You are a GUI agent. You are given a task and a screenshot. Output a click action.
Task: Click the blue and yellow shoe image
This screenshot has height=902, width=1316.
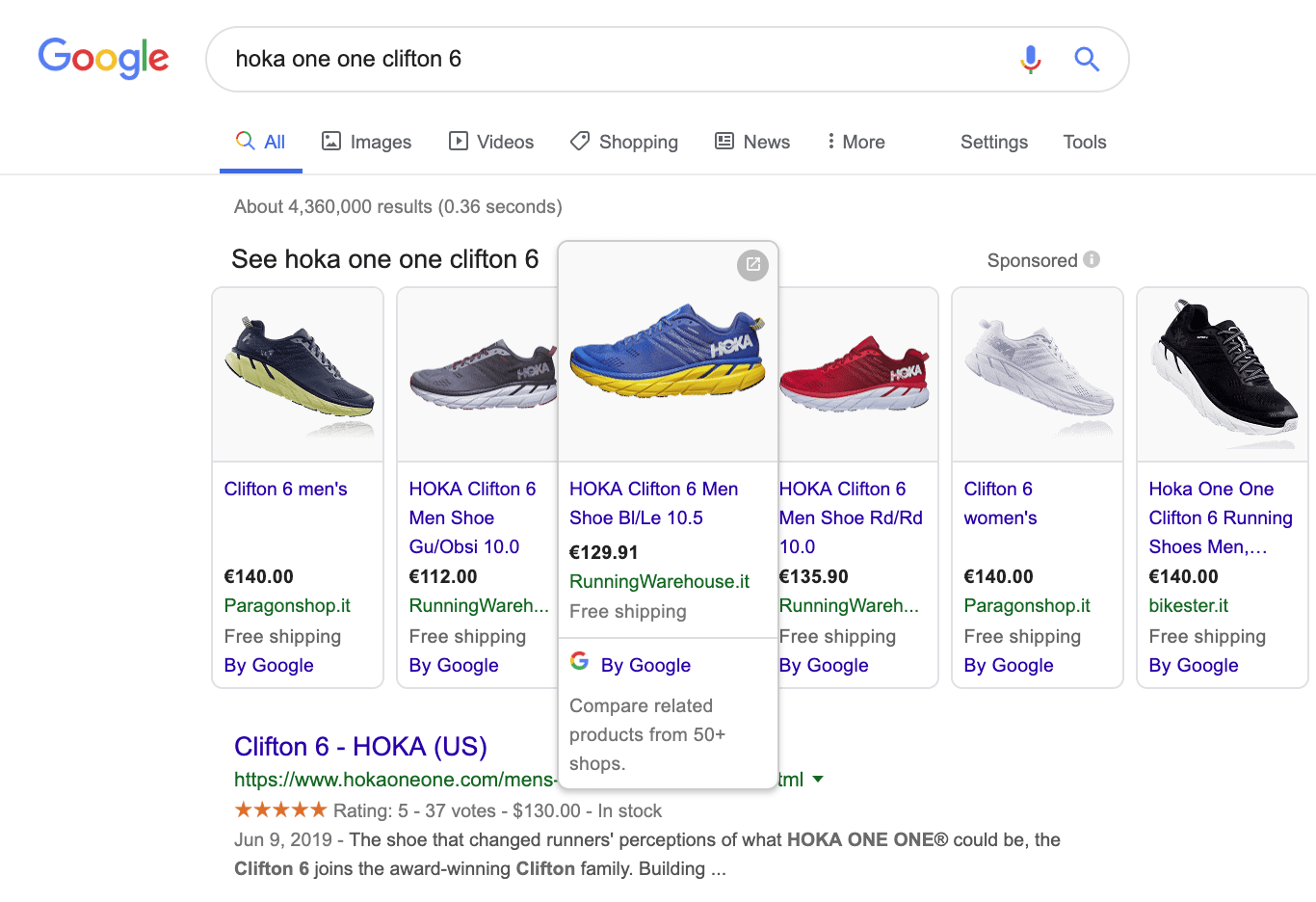pos(668,351)
